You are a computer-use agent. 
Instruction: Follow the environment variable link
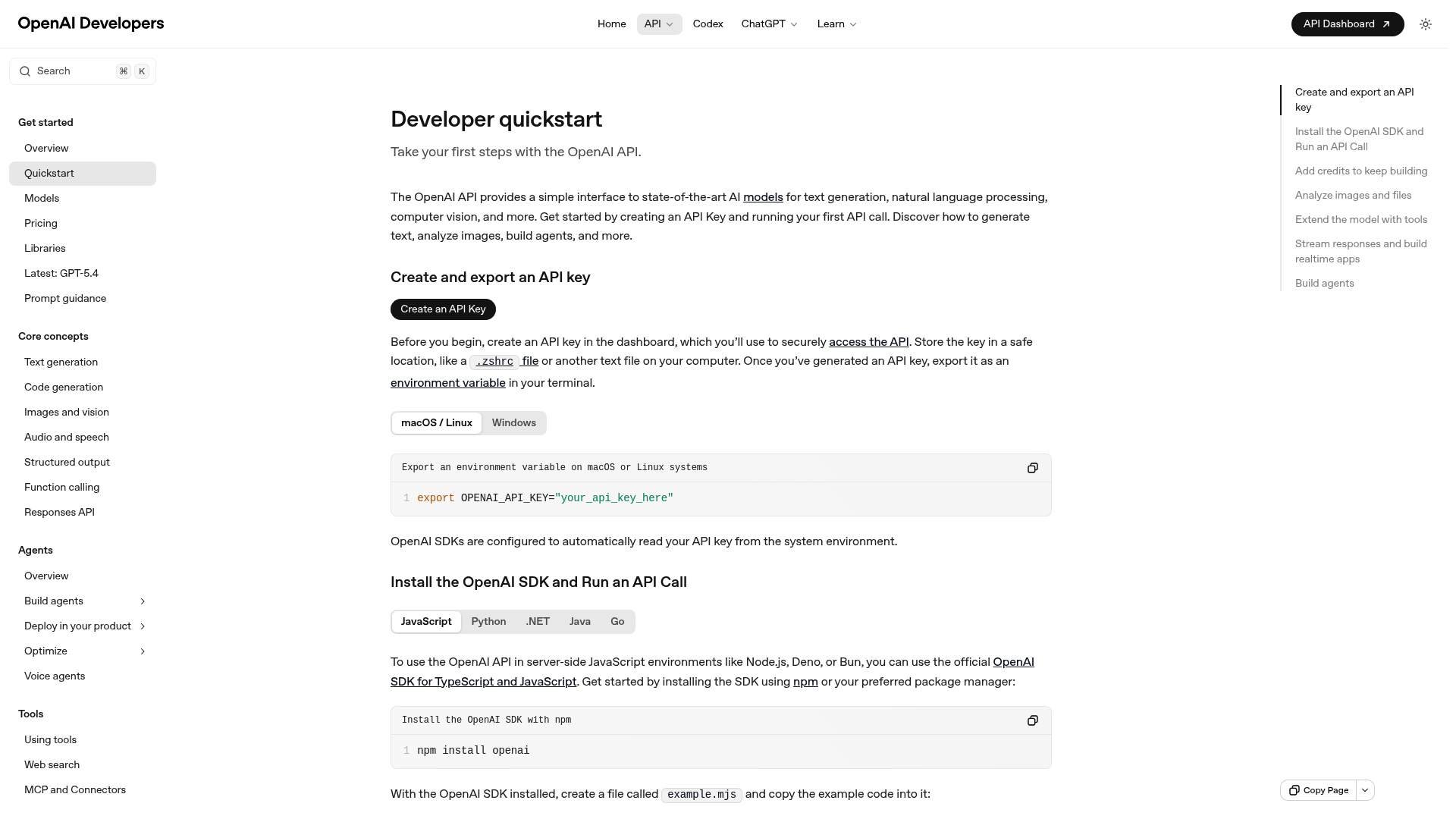tap(447, 383)
